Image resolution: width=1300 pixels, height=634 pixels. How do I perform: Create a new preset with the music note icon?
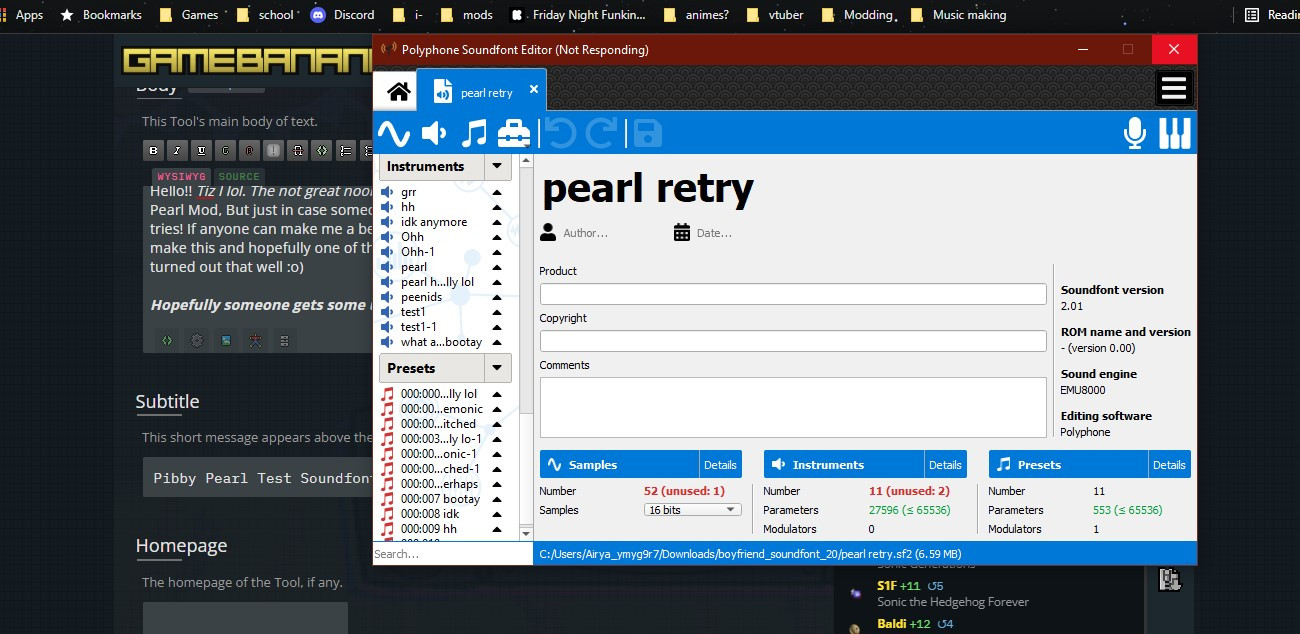coord(472,131)
